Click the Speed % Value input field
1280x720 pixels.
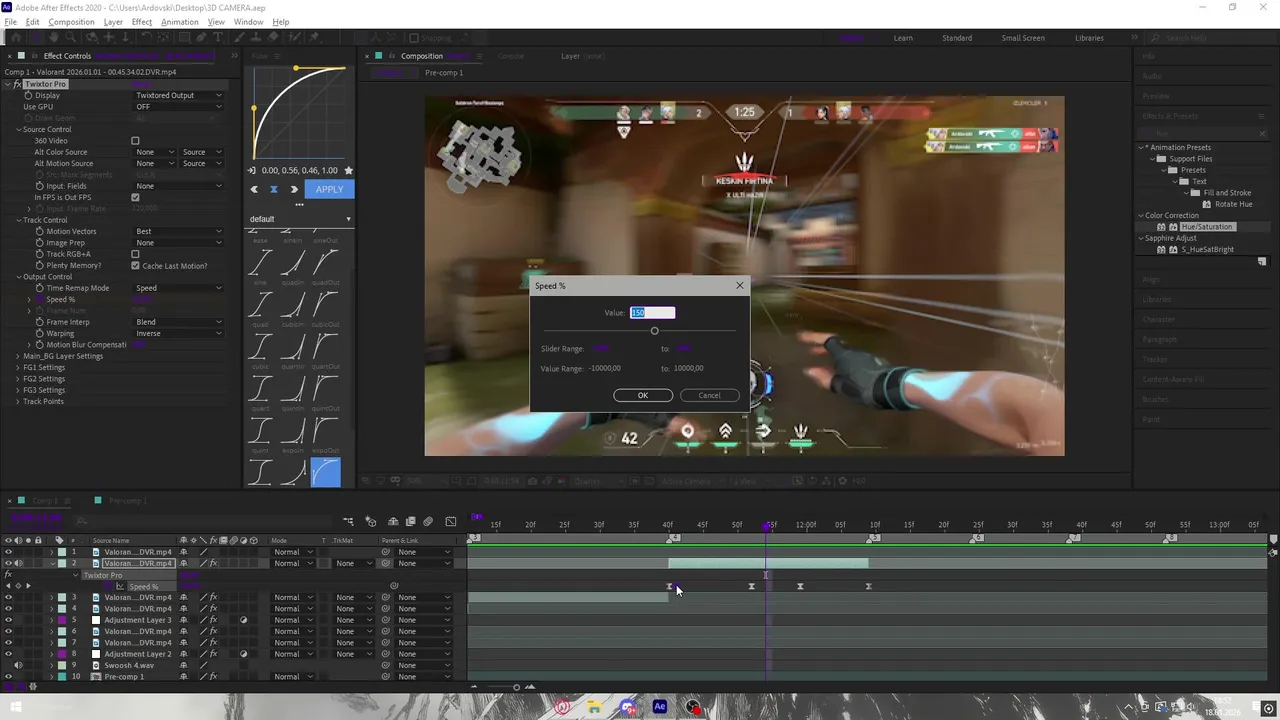click(652, 313)
